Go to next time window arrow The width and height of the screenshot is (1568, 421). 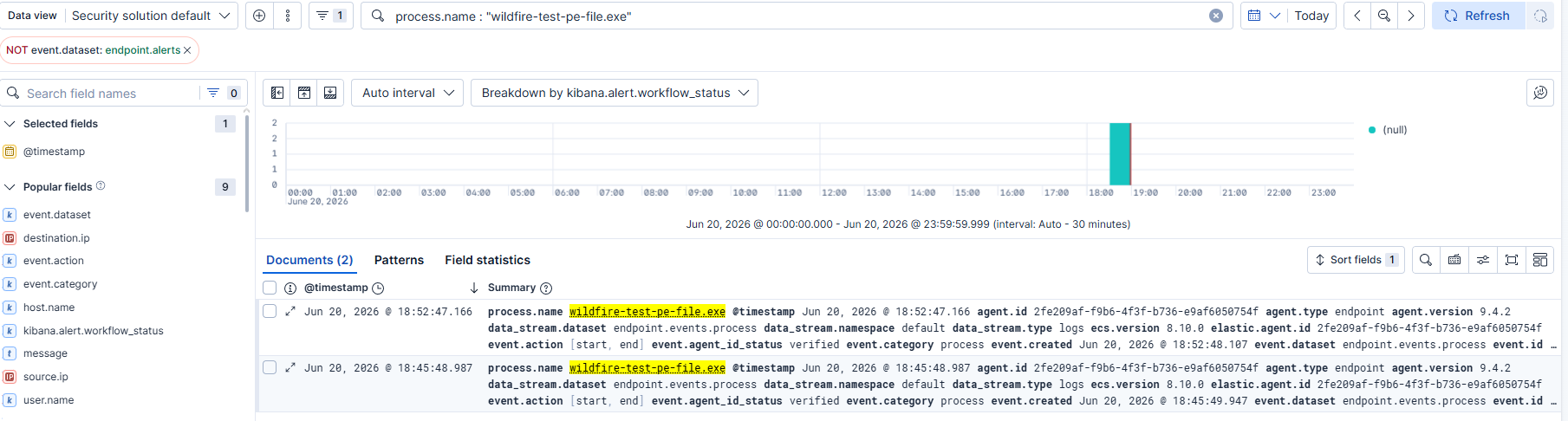[1411, 16]
